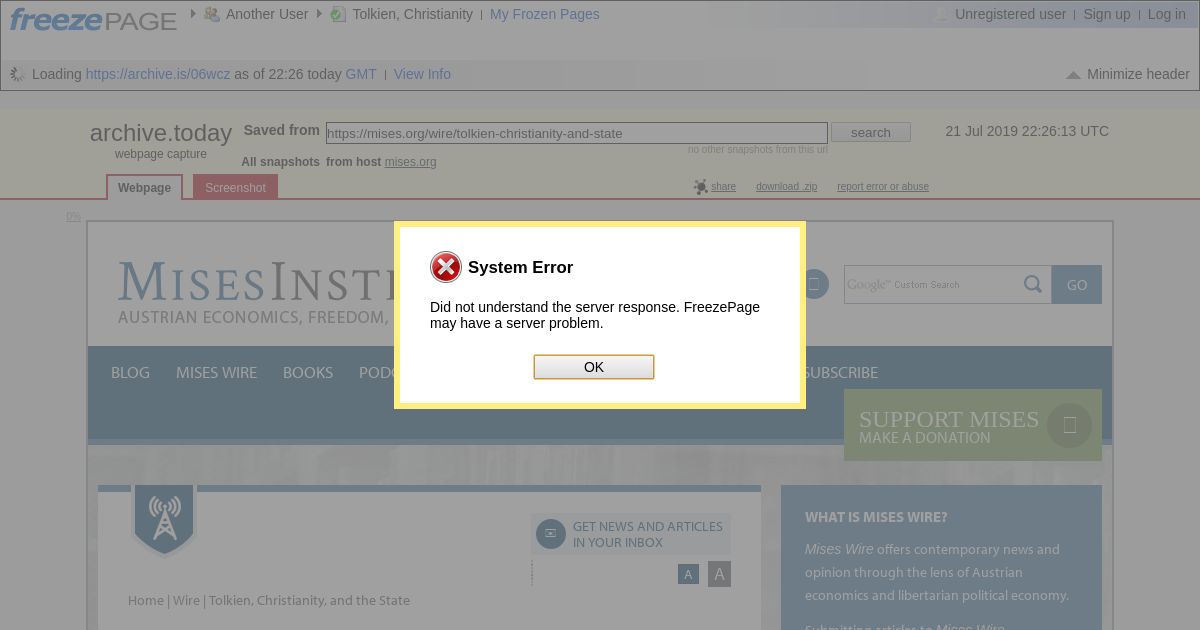Image resolution: width=1200 pixels, height=630 pixels.
Task: Click the 'What is Mises Wire?' heading
Action: [876, 517]
